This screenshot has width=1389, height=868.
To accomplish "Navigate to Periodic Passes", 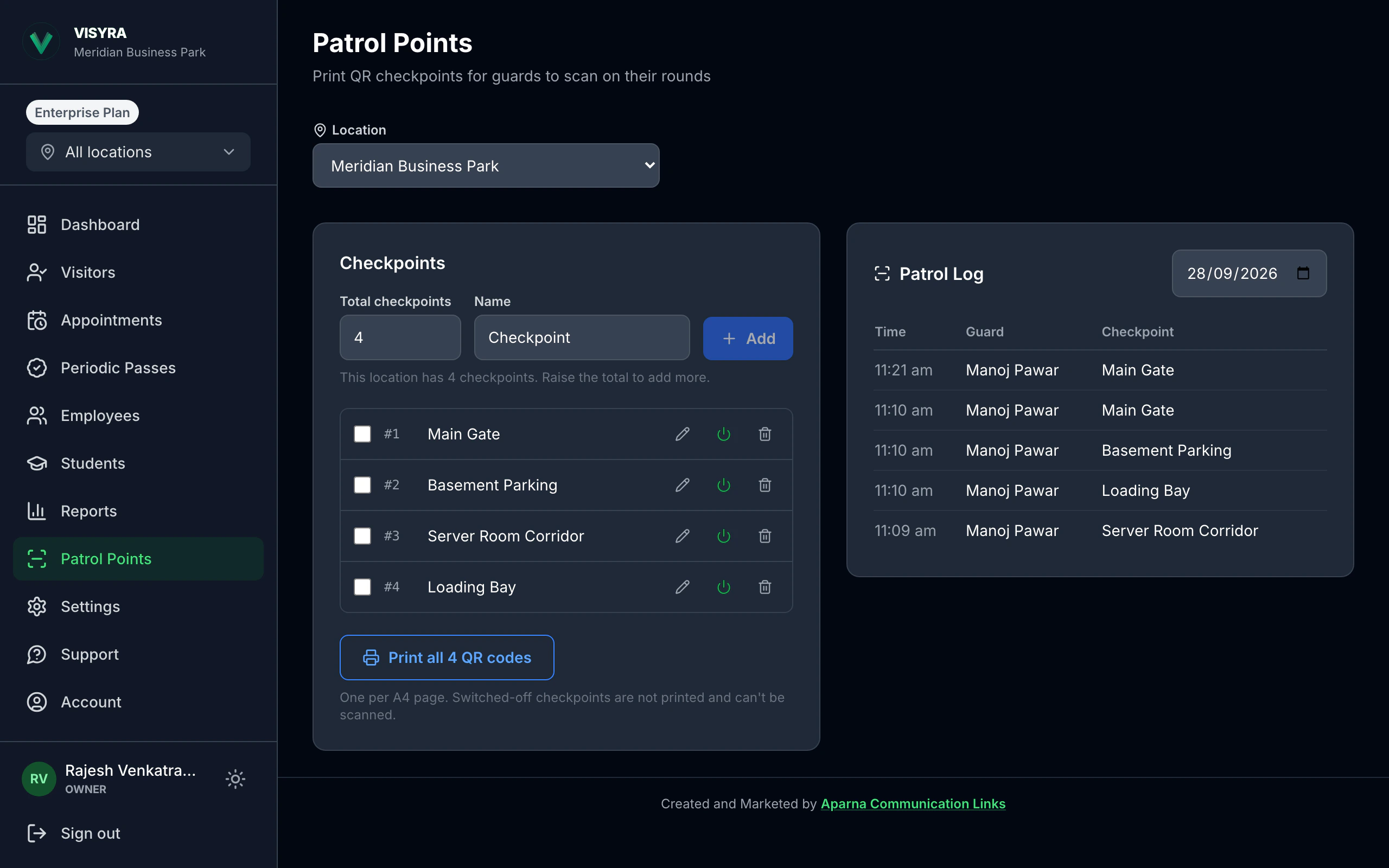I will tap(138, 368).
